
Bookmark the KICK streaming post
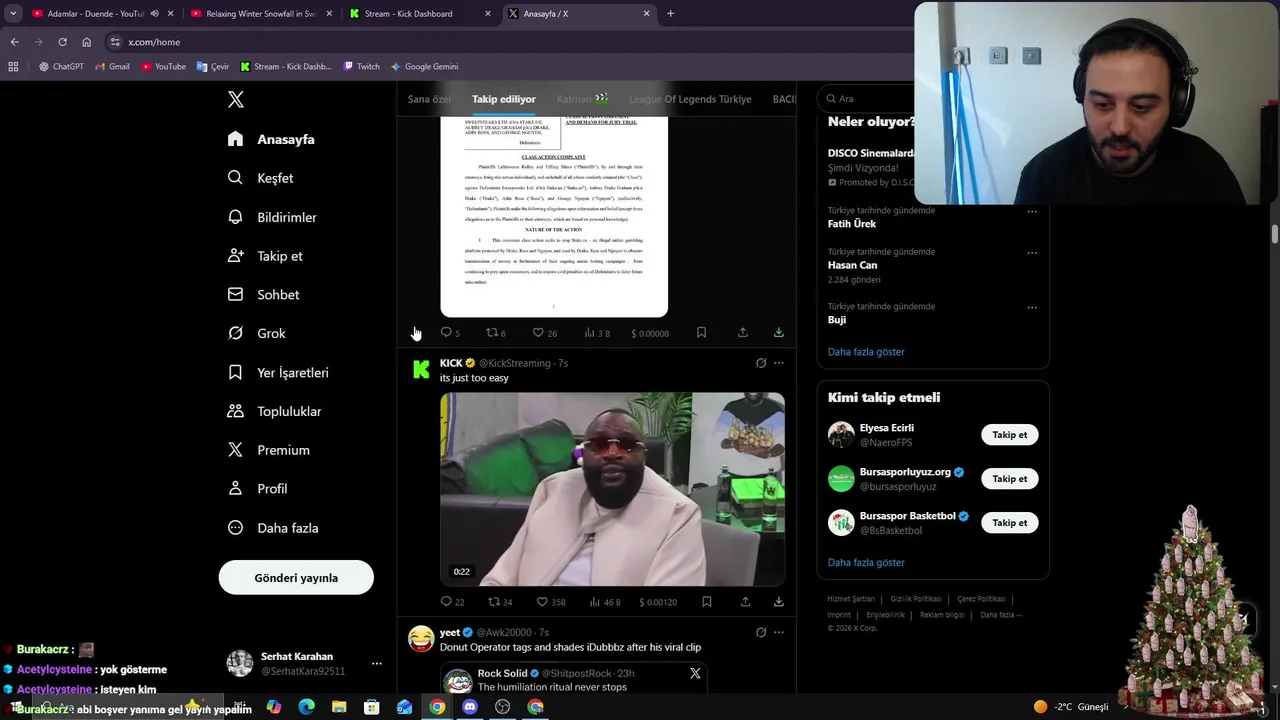click(x=707, y=602)
